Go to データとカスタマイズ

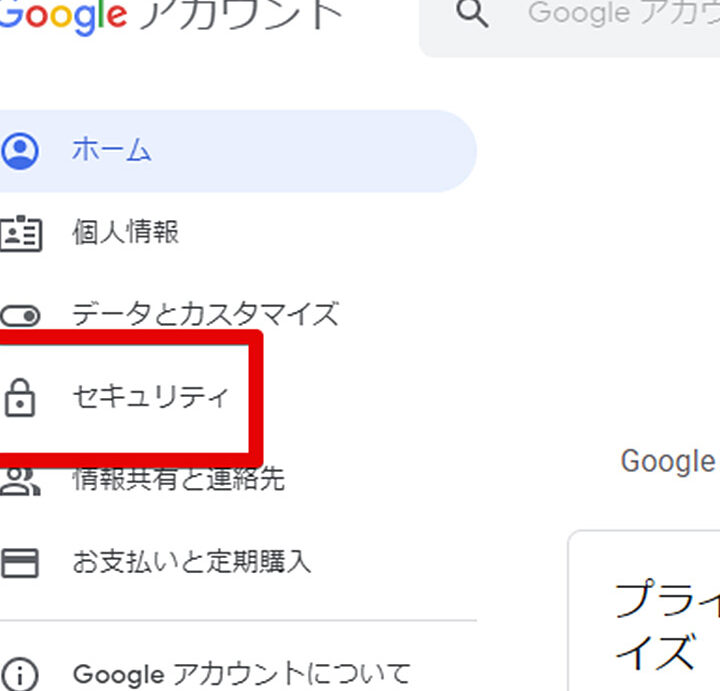(205, 316)
